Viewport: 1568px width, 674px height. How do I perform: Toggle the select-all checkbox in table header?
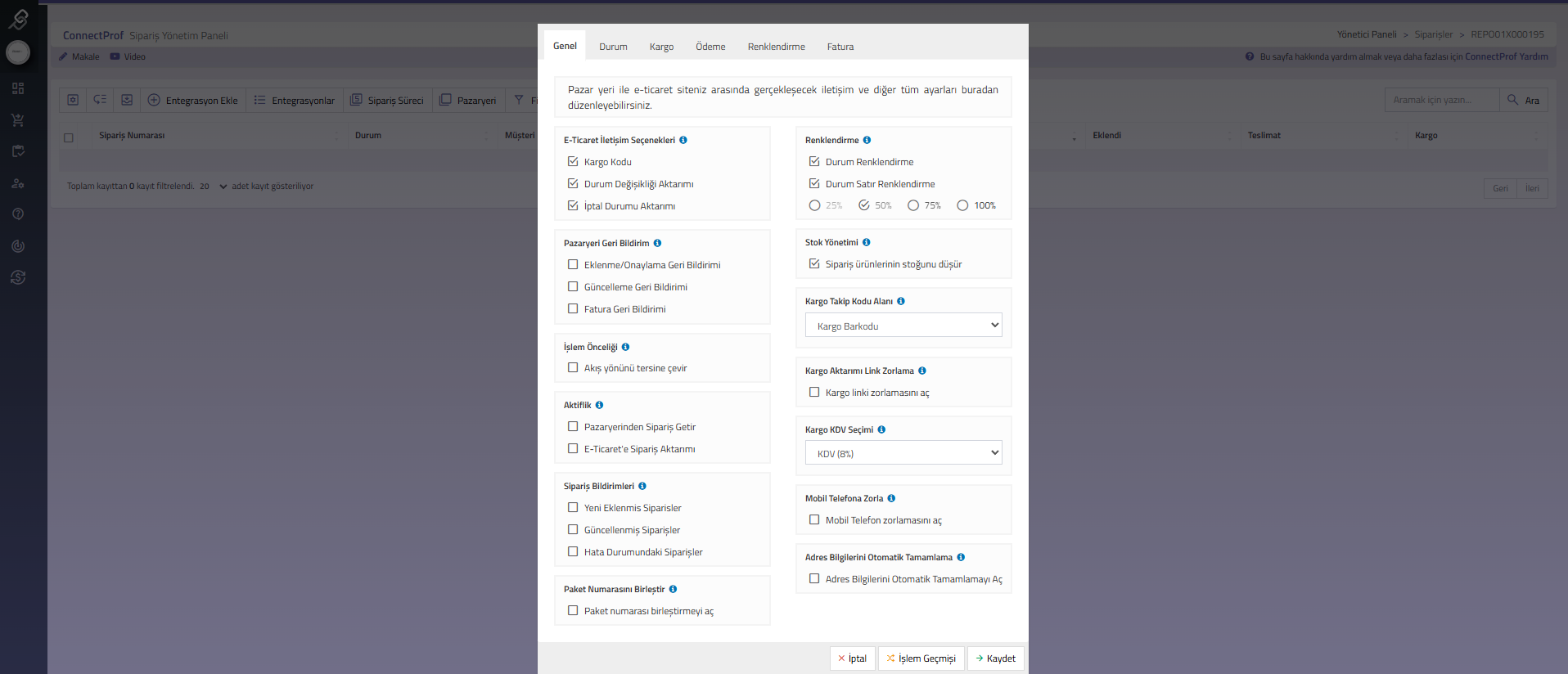[69, 137]
